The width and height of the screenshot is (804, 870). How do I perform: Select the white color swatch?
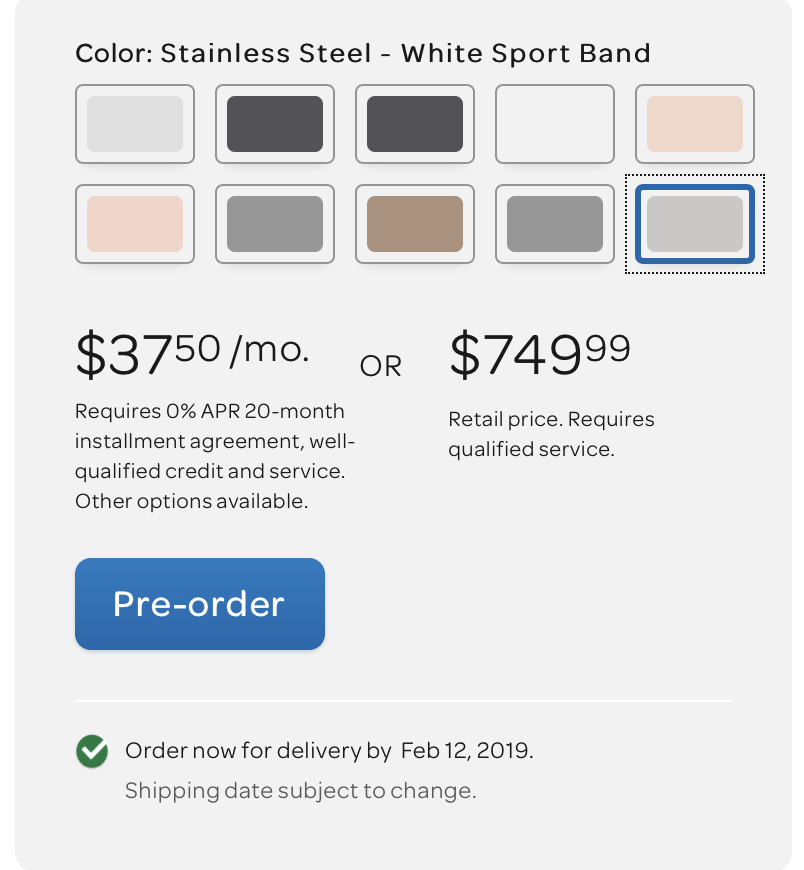(x=555, y=124)
